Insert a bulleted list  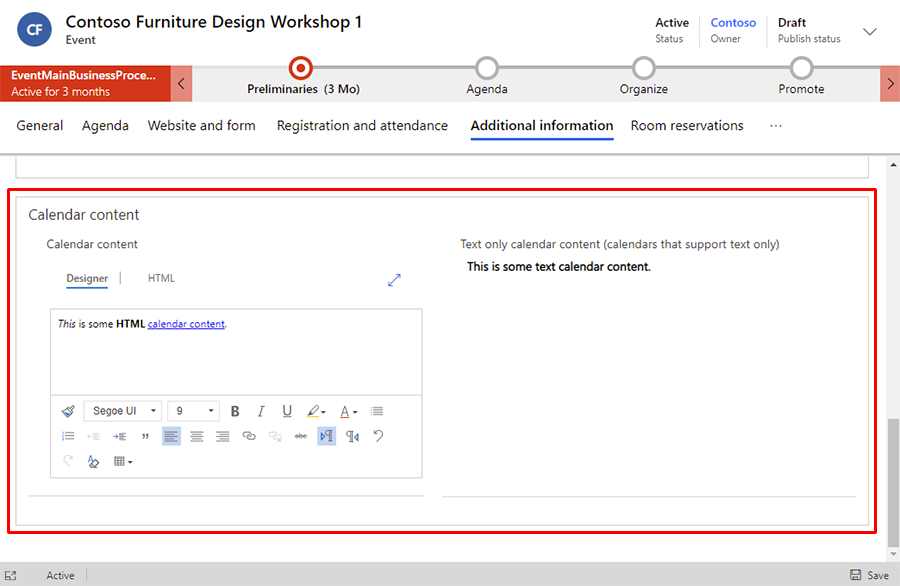(377, 411)
